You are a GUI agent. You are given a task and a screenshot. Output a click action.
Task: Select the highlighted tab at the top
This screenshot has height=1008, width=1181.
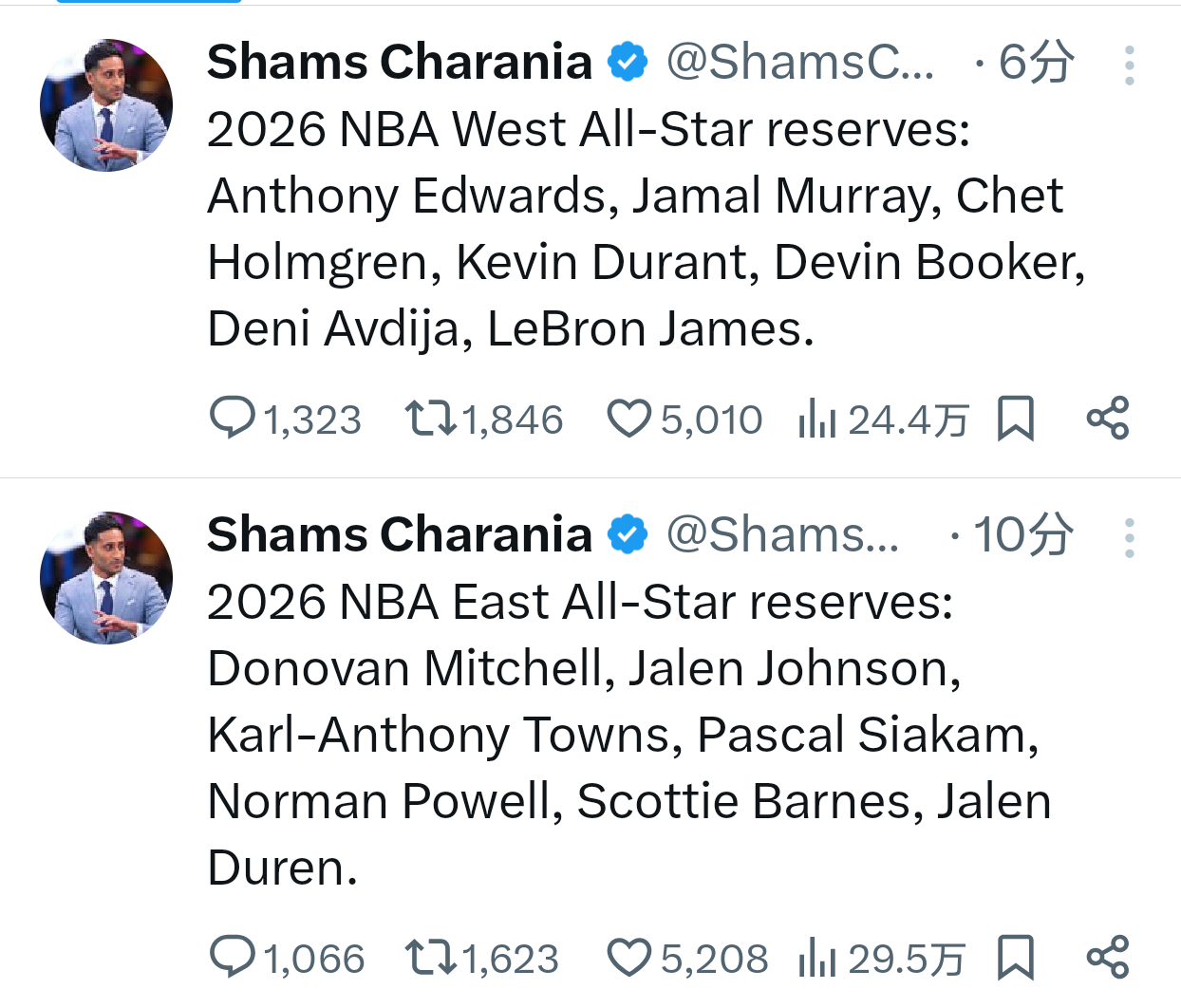tap(147, 5)
